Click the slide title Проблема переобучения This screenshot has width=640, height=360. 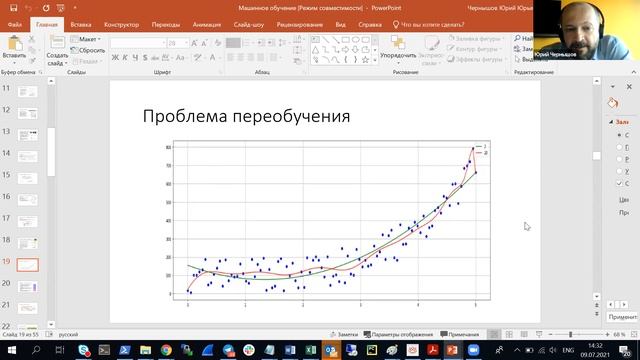[x=246, y=116]
